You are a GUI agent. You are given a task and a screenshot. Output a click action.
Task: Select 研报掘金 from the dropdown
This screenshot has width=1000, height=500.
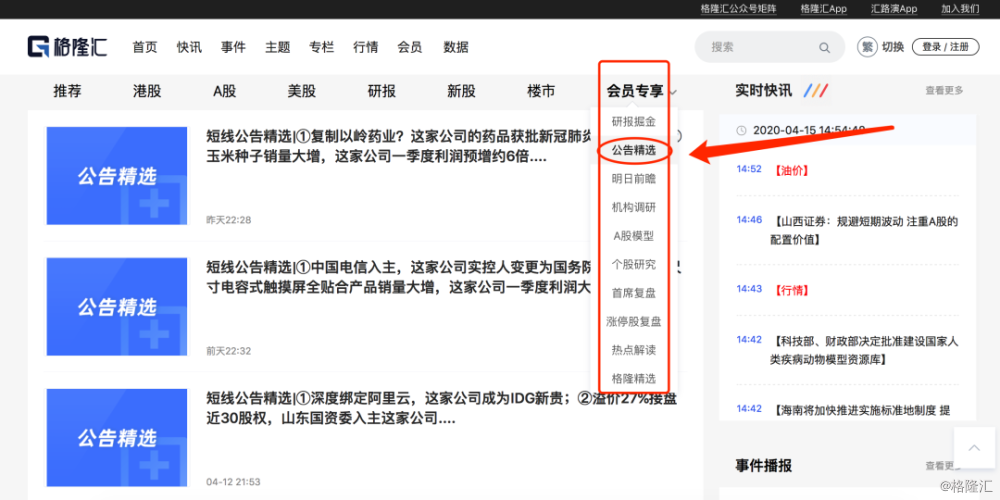(633, 121)
